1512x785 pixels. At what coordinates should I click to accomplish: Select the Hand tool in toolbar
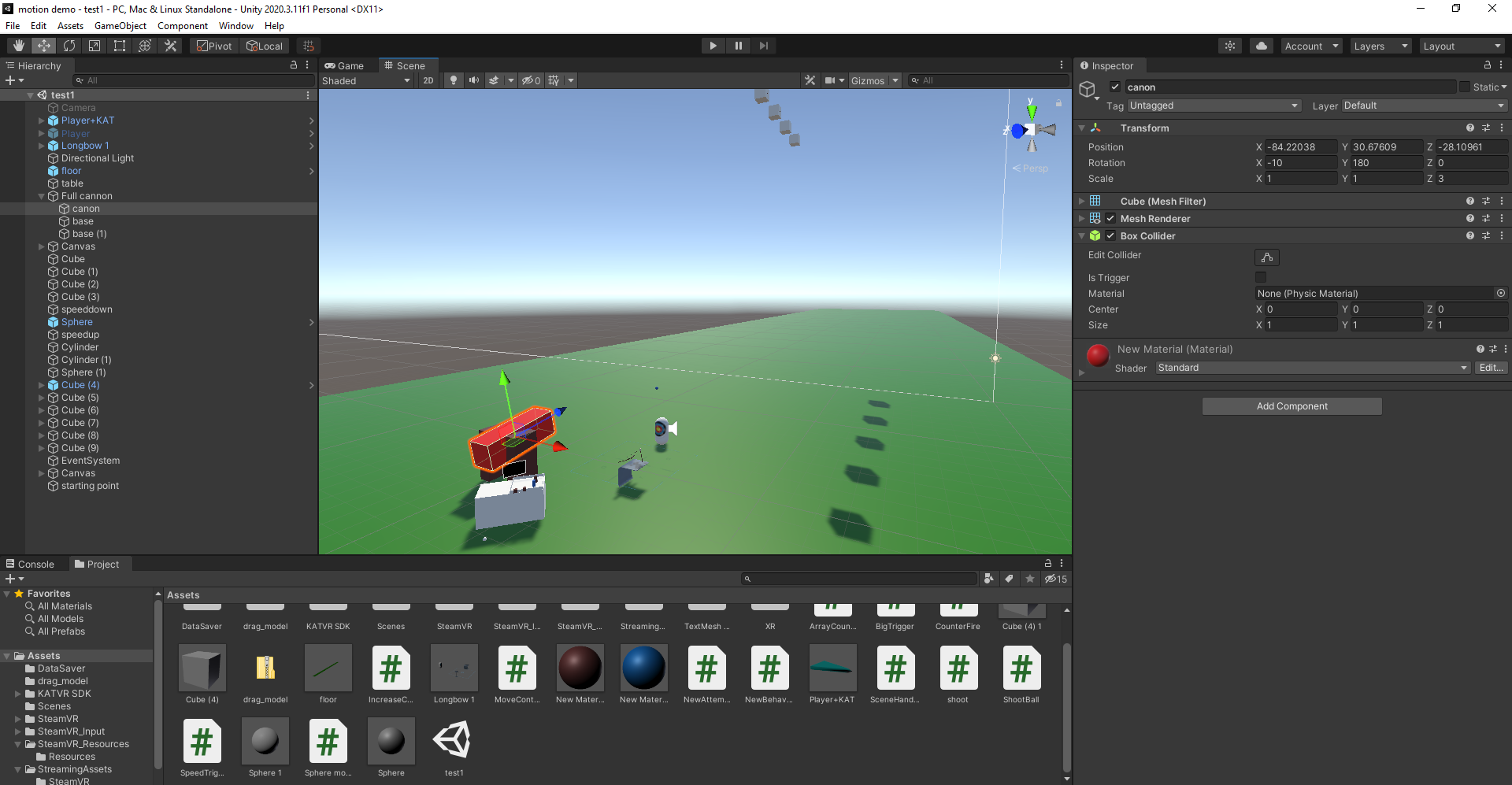coord(19,46)
